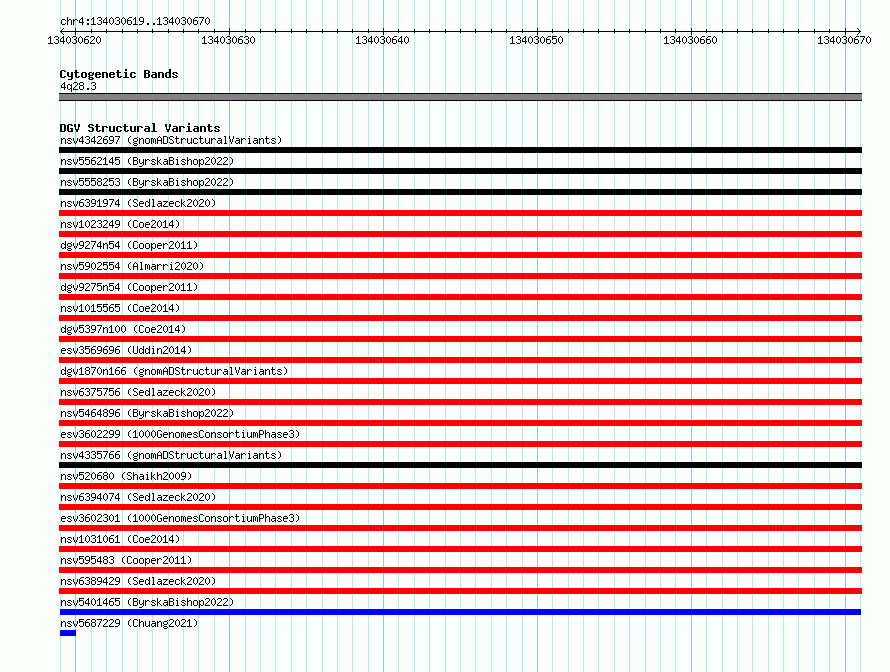Open variant dgv5397n100 (Coe2014)
890x672 pixels.
123,329
